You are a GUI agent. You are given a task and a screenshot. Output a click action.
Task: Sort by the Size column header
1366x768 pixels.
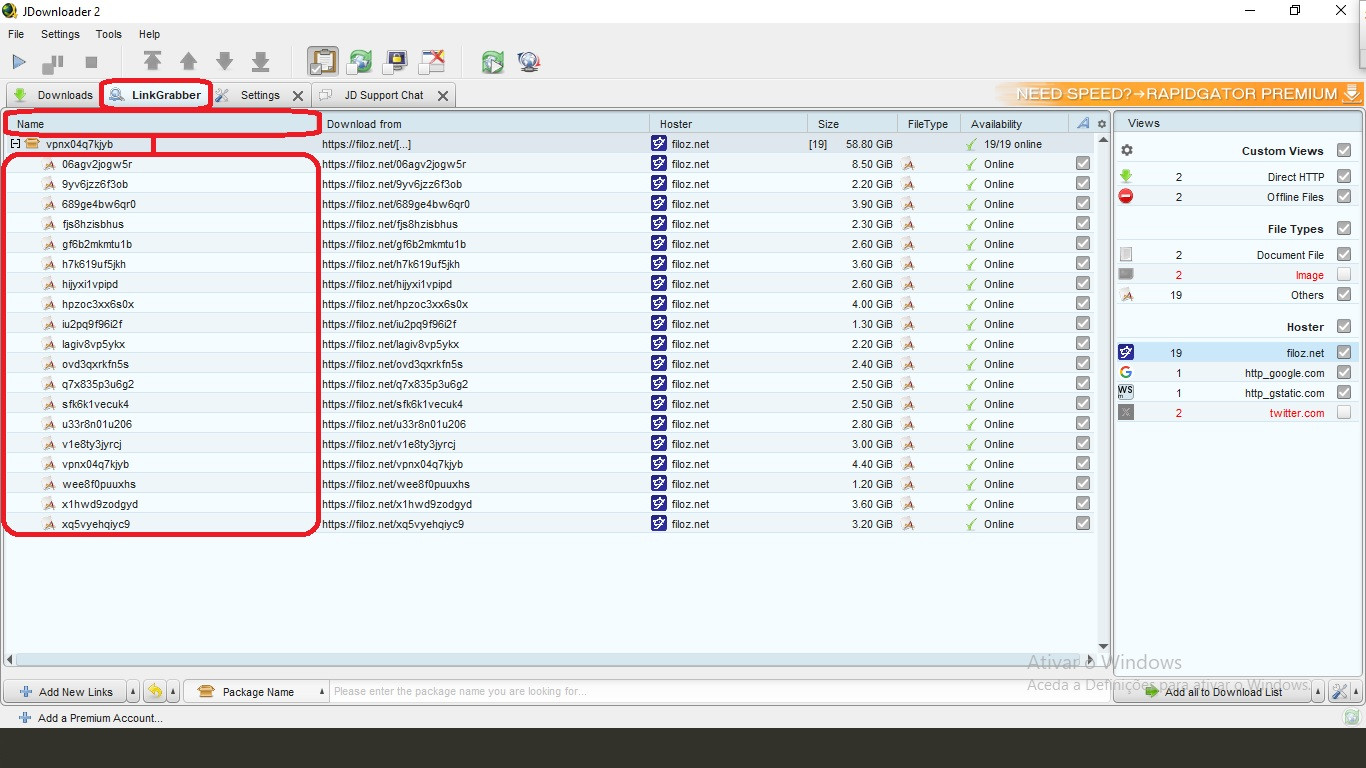(x=852, y=124)
